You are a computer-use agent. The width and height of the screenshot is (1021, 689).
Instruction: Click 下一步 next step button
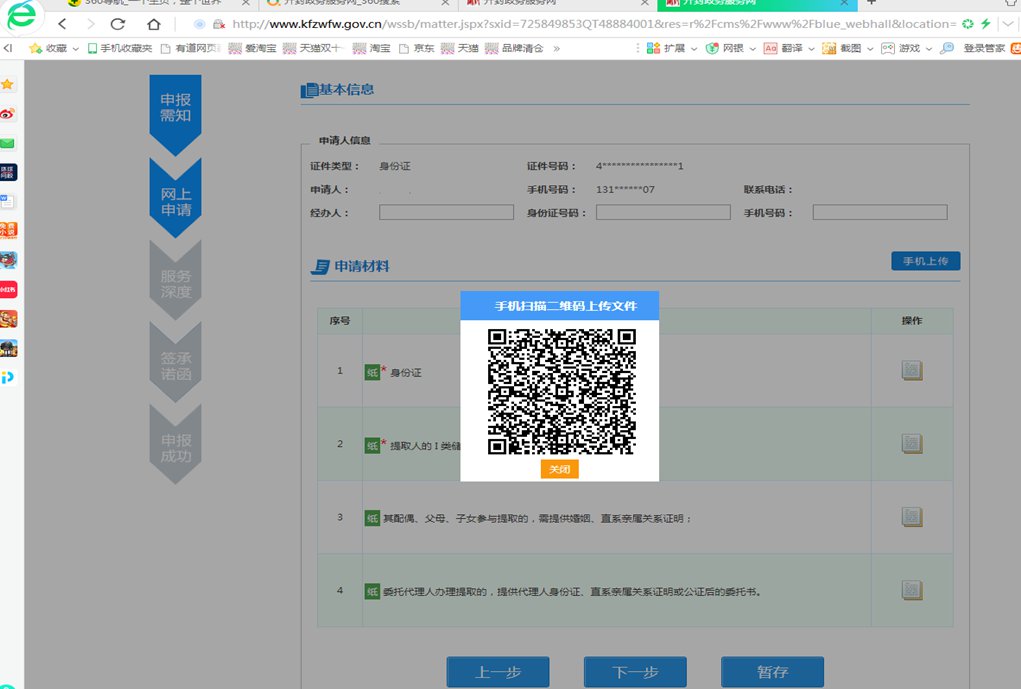[x=636, y=672]
